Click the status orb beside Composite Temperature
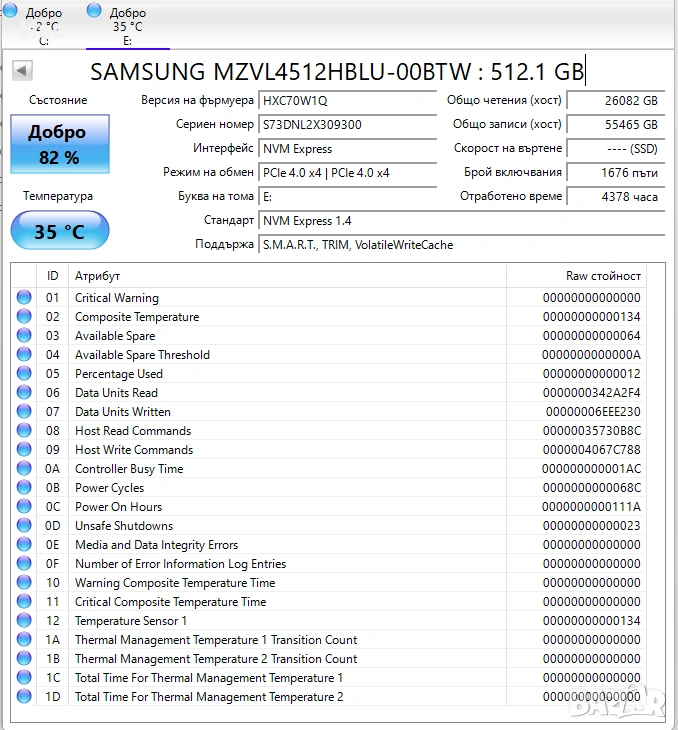Screen dimensions: 678x730 [24, 317]
